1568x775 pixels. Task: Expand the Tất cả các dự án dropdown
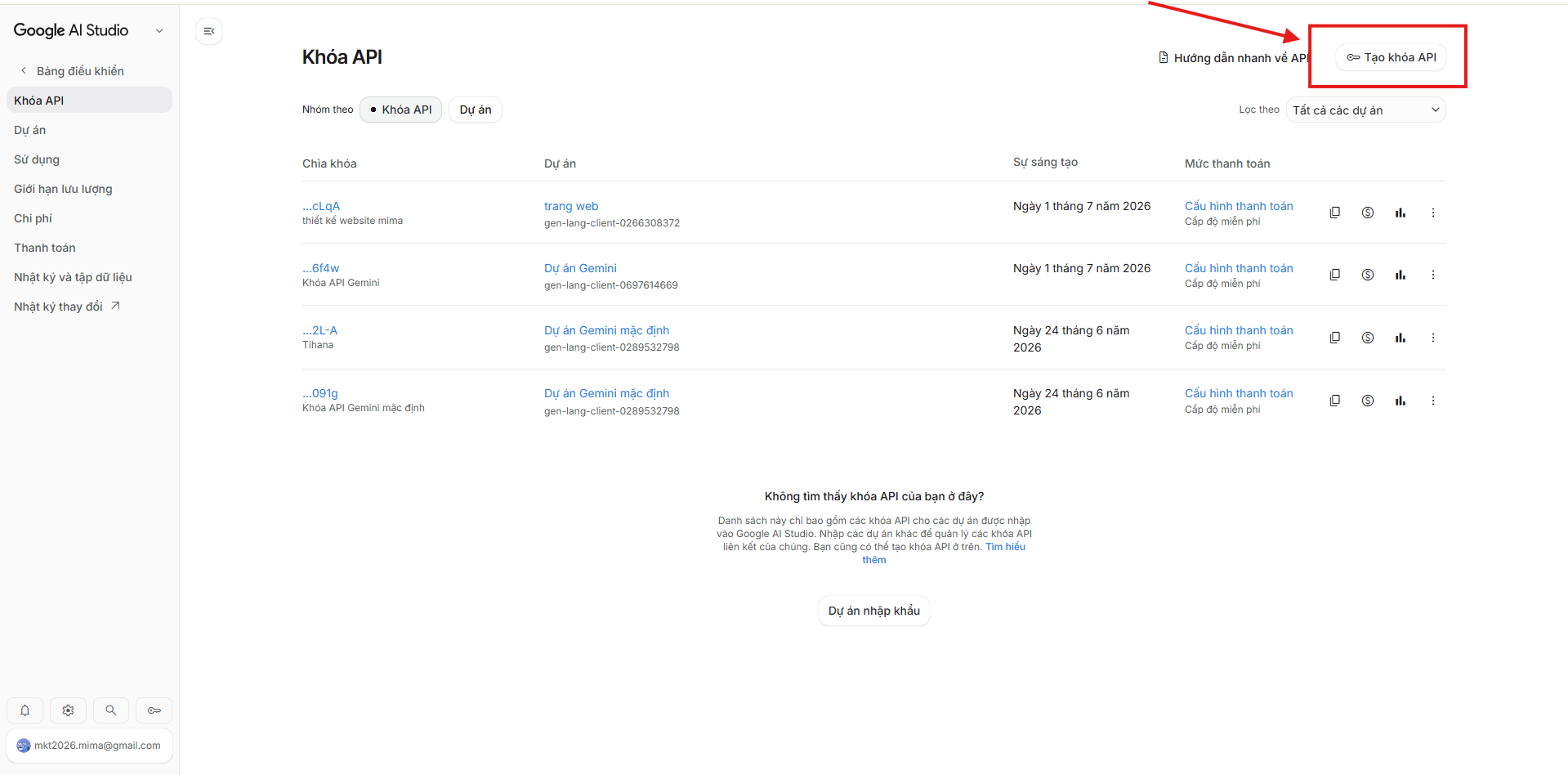click(1365, 110)
